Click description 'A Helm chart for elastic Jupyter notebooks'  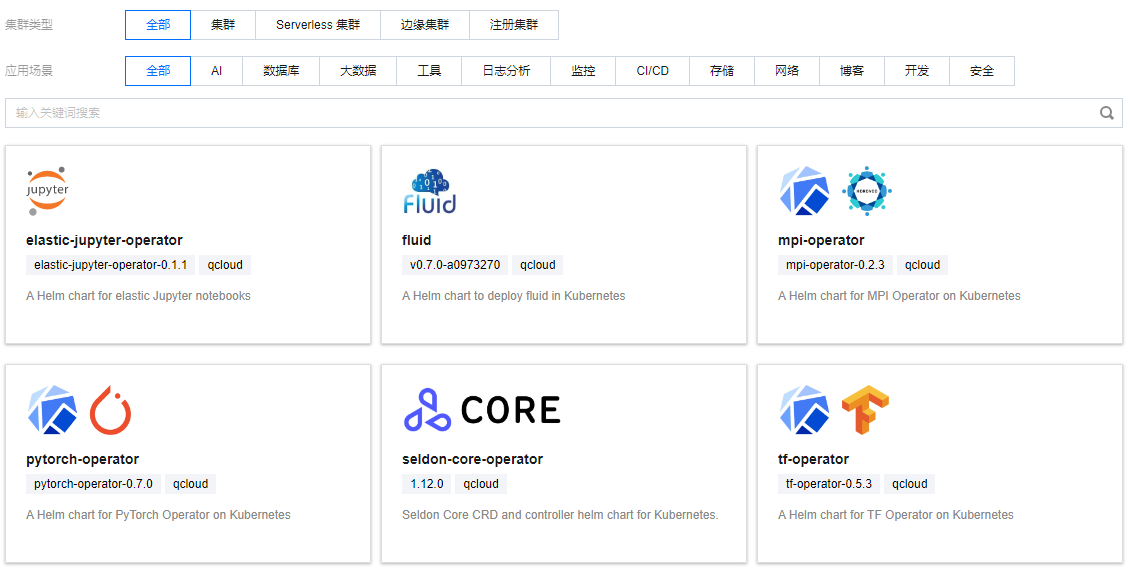[138, 296]
